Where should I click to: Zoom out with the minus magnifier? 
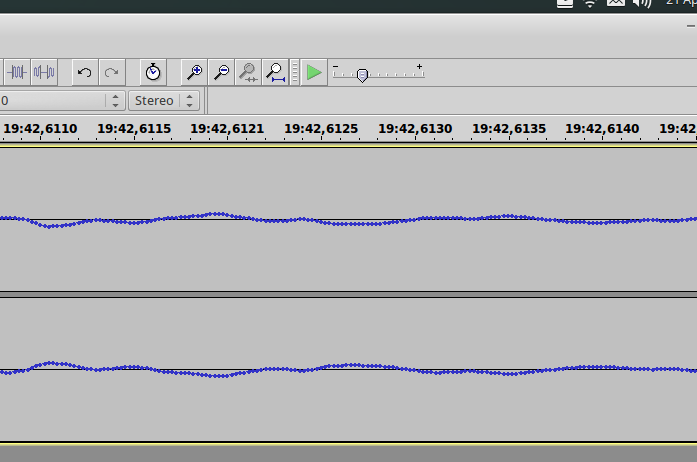pos(222,72)
